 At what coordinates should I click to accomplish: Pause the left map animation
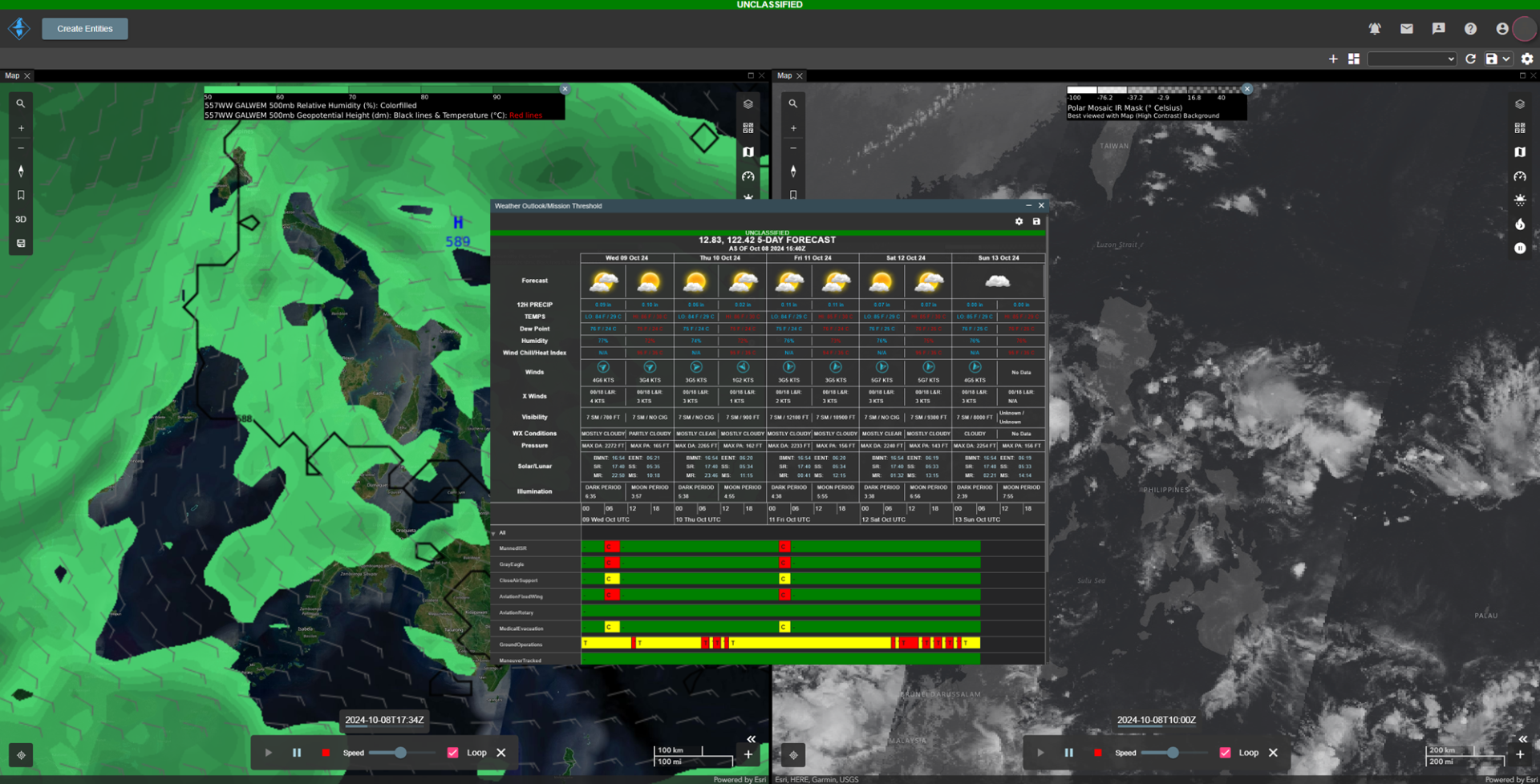tap(297, 753)
